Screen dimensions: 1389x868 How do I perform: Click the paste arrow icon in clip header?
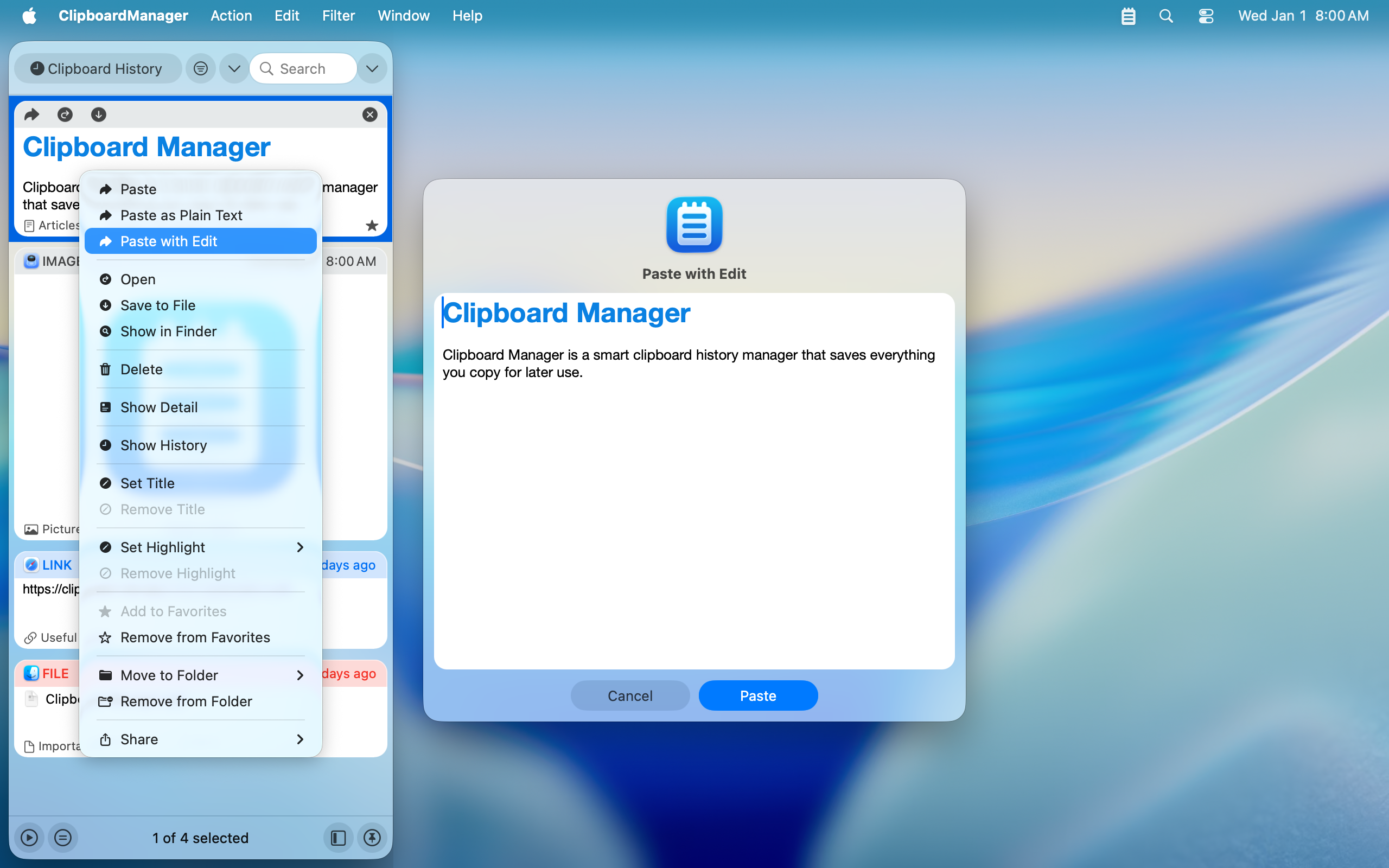coord(31,115)
